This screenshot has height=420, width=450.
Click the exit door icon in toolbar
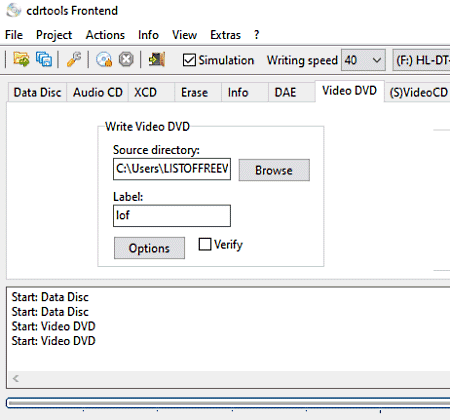point(156,60)
